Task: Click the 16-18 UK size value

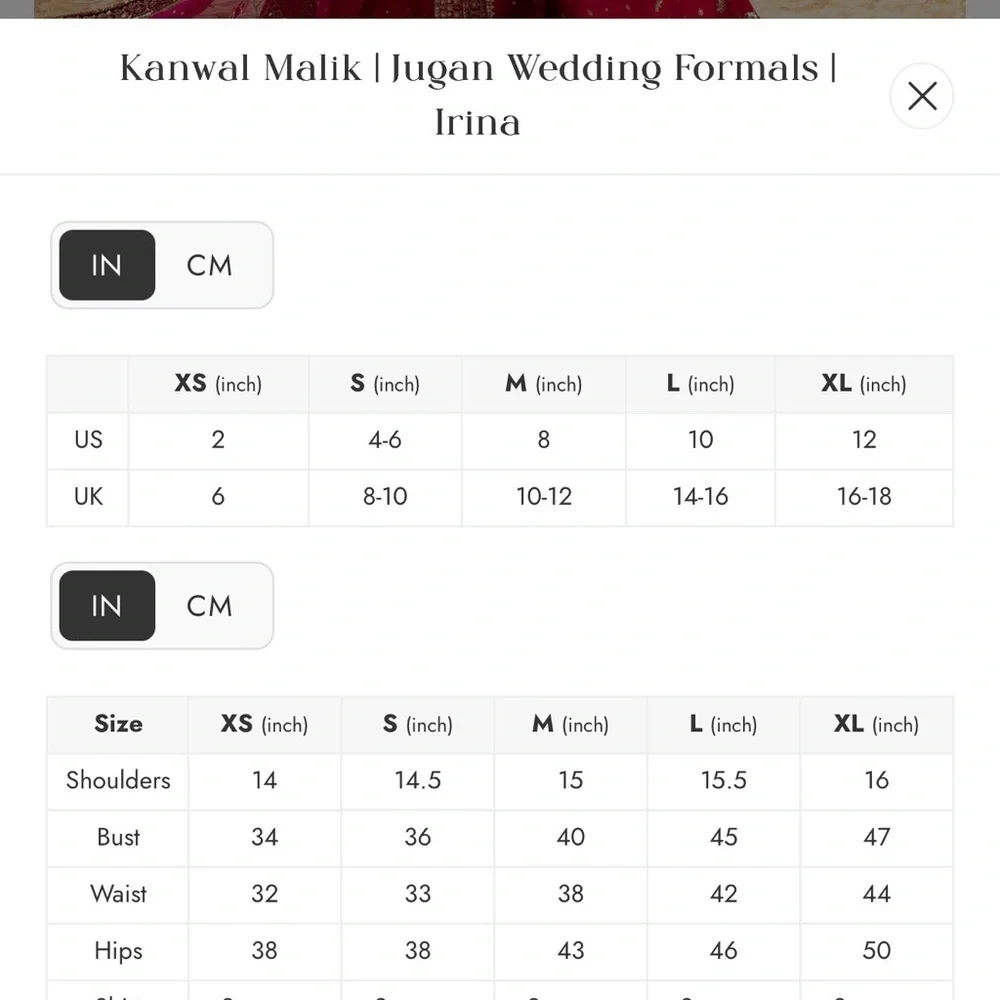Action: click(x=863, y=497)
